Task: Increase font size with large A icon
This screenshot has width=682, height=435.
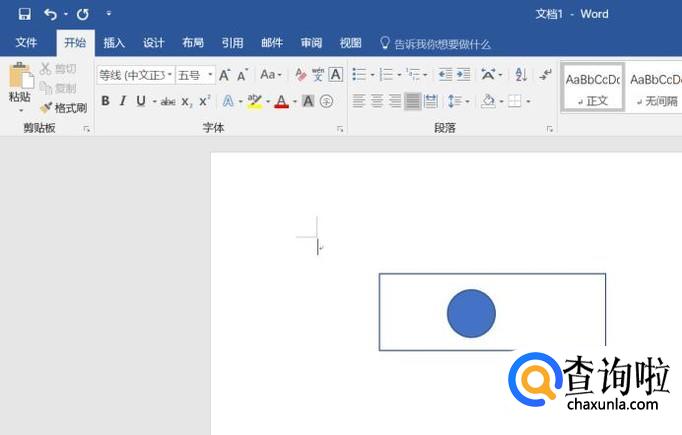Action: (x=224, y=75)
